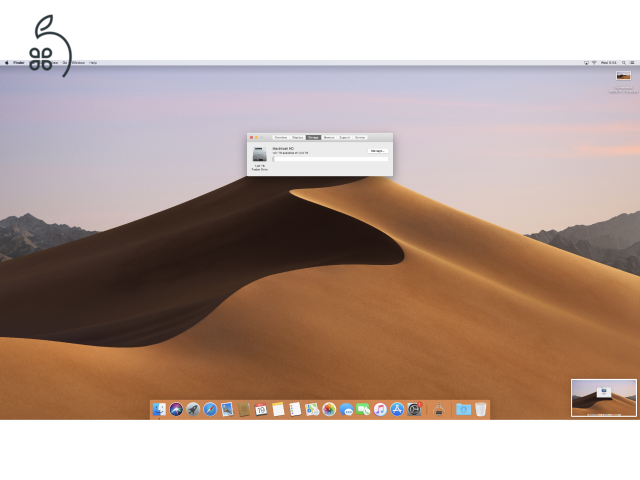640x480 pixels.
Task: Open Finder from the Dock
Action: click(x=159, y=409)
